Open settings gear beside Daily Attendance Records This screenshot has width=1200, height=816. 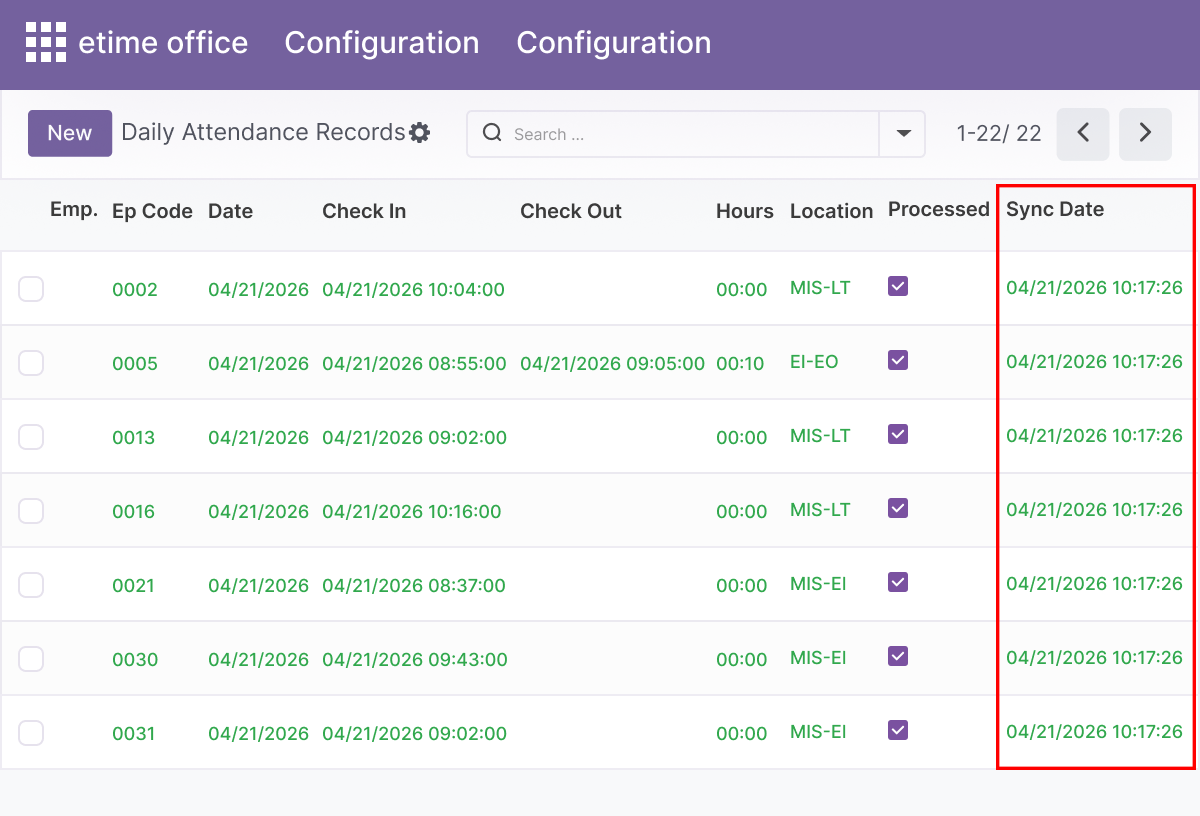pos(420,133)
